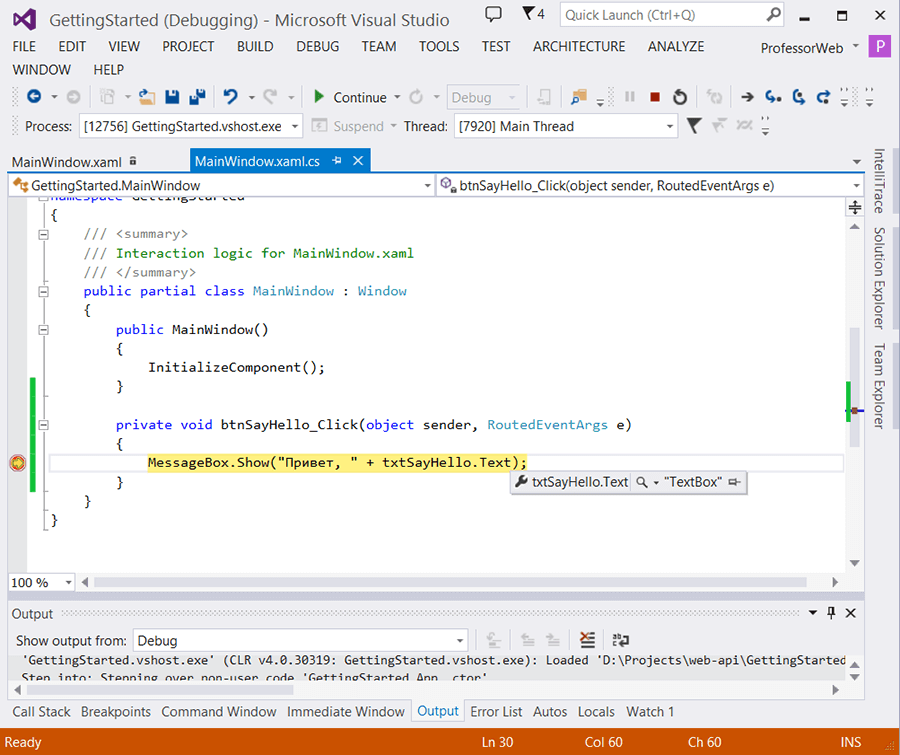The height and width of the screenshot is (755, 900).
Task: Restart debugging with circular arrow icon
Action: tap(680, 97)
